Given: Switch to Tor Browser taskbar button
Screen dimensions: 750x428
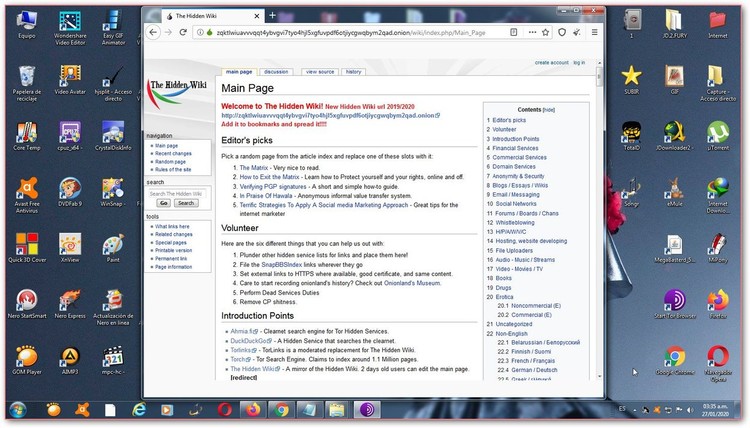Looking at the screenshot, I should click(367, 410).
